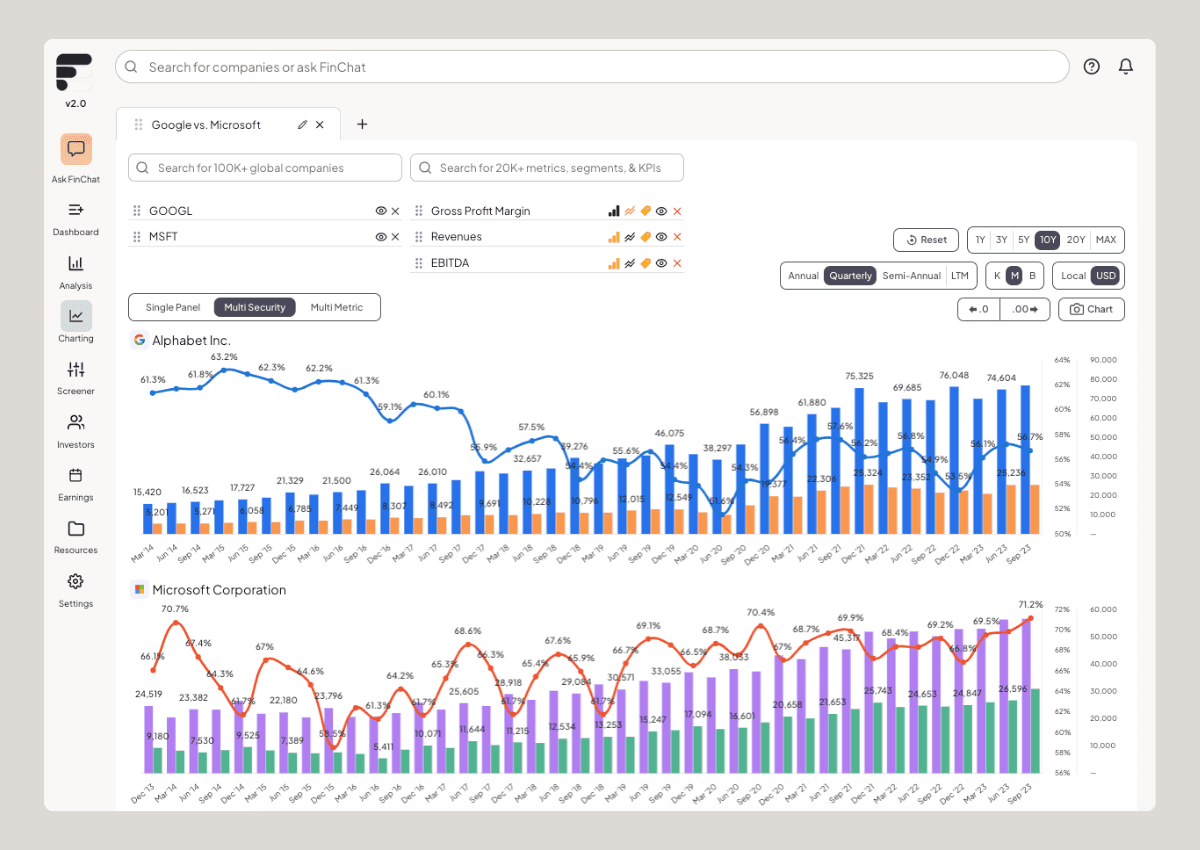Image resolution: width=1200 pixels, height=850 pixels.
Task: Set time range to MAX
Action: pos(1106,240)
